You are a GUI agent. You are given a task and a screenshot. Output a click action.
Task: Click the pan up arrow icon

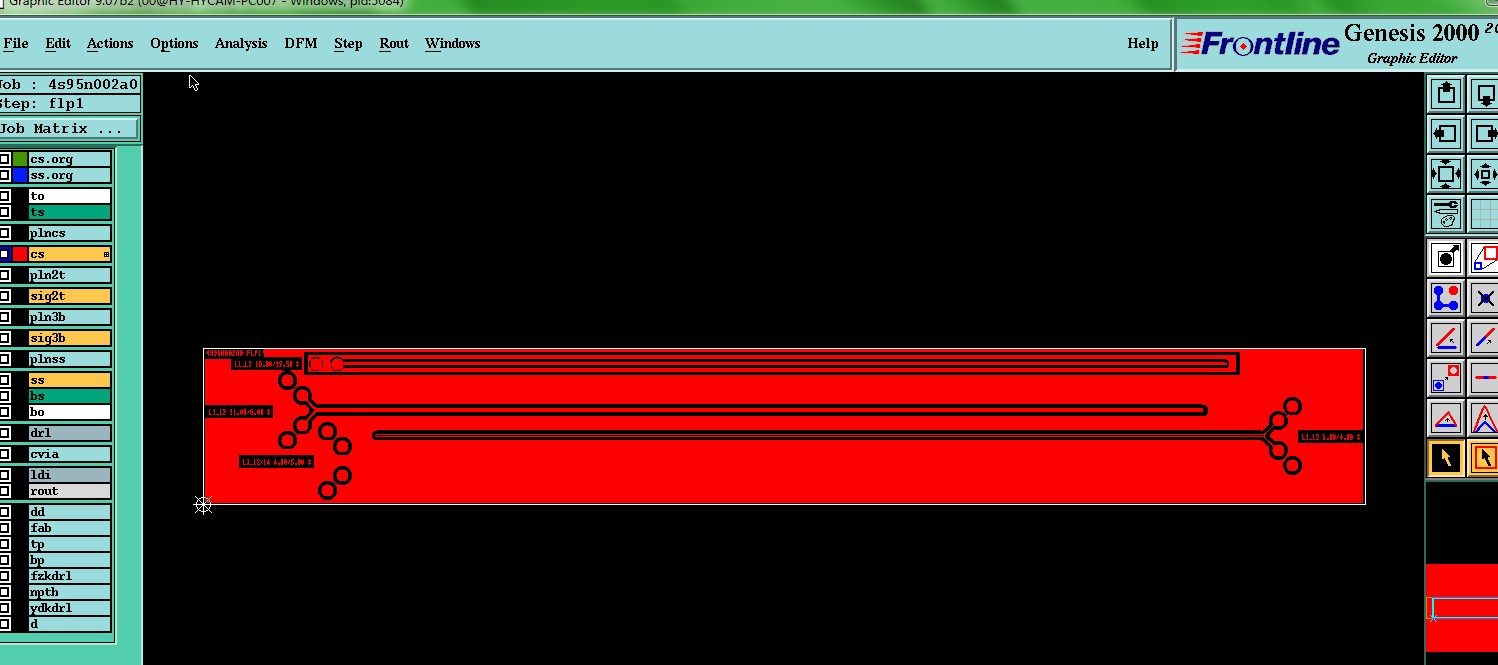tap(1446, 94)
